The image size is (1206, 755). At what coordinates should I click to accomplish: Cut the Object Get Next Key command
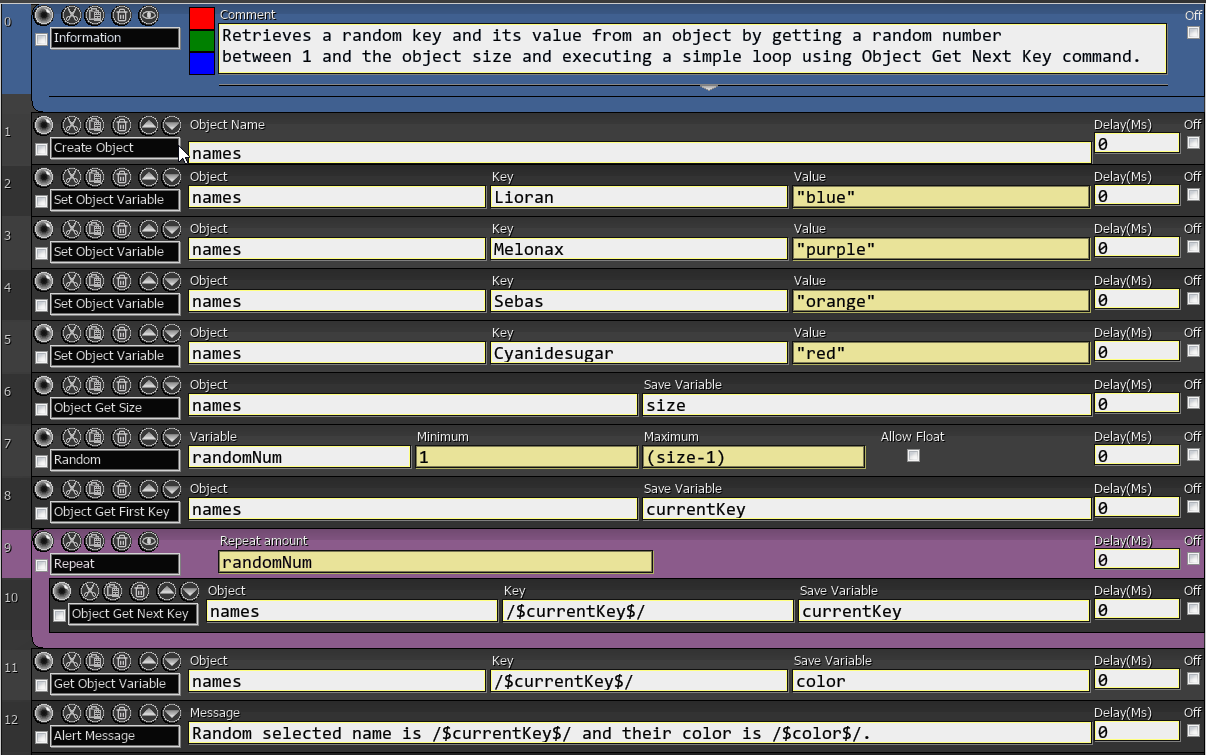[89, 591]
